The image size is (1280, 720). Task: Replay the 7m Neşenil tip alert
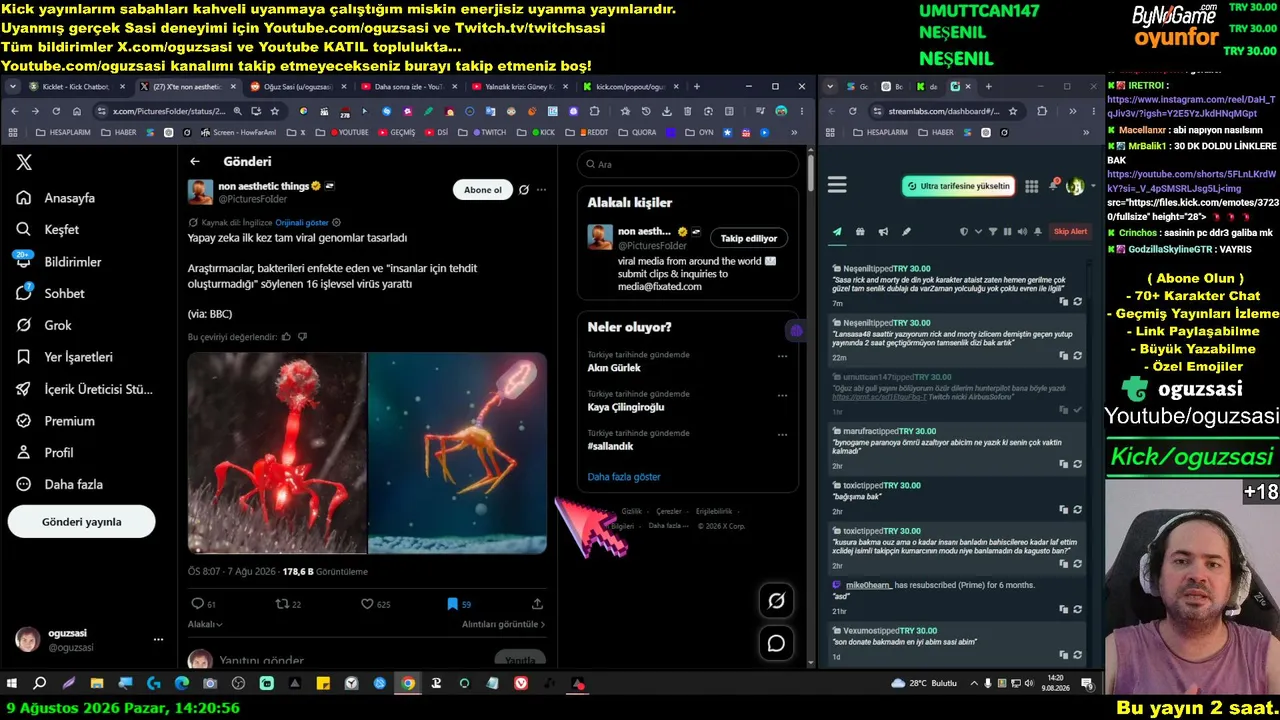(x=1077, y=301)
